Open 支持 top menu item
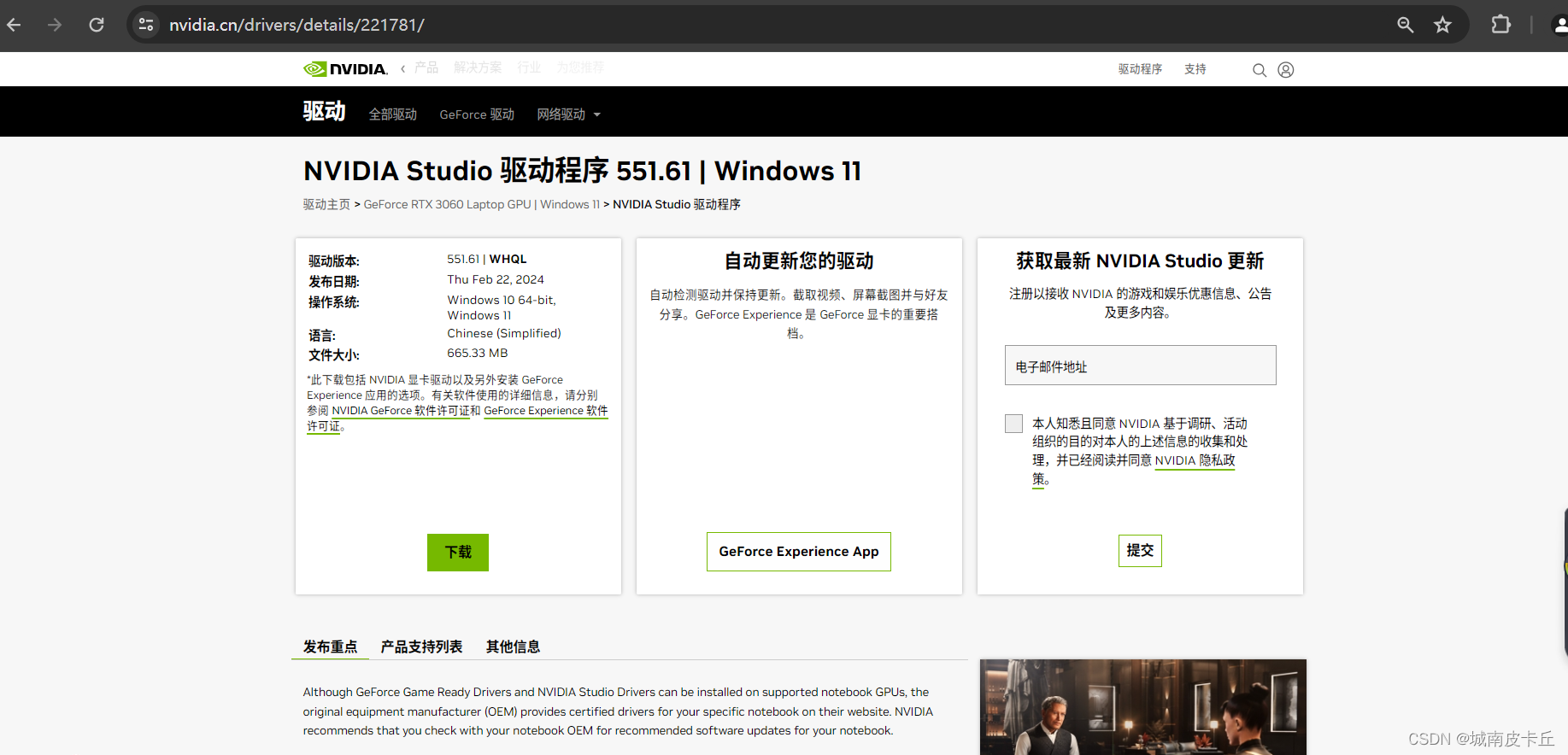This screenshot has height=755, width=1568. tap(1195, 69)
